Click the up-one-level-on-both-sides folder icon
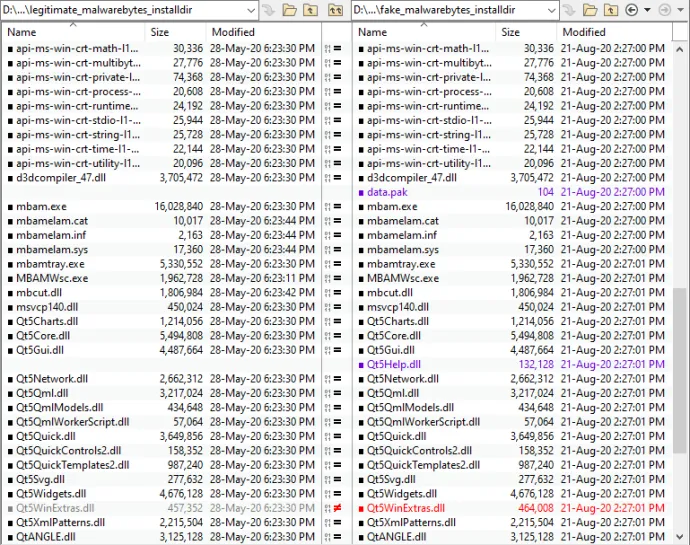The height and width of the screenshot is (545, 690). pos(335,10)
